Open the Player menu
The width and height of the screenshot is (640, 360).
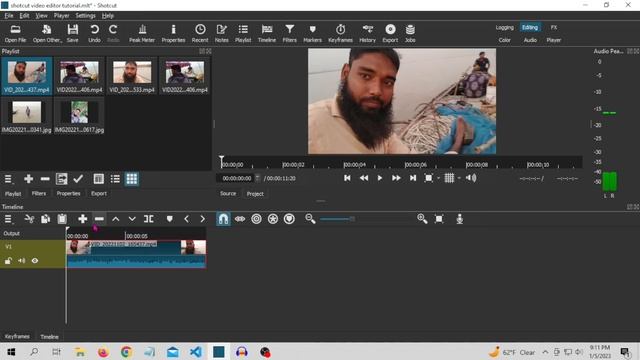coord(62,16)
